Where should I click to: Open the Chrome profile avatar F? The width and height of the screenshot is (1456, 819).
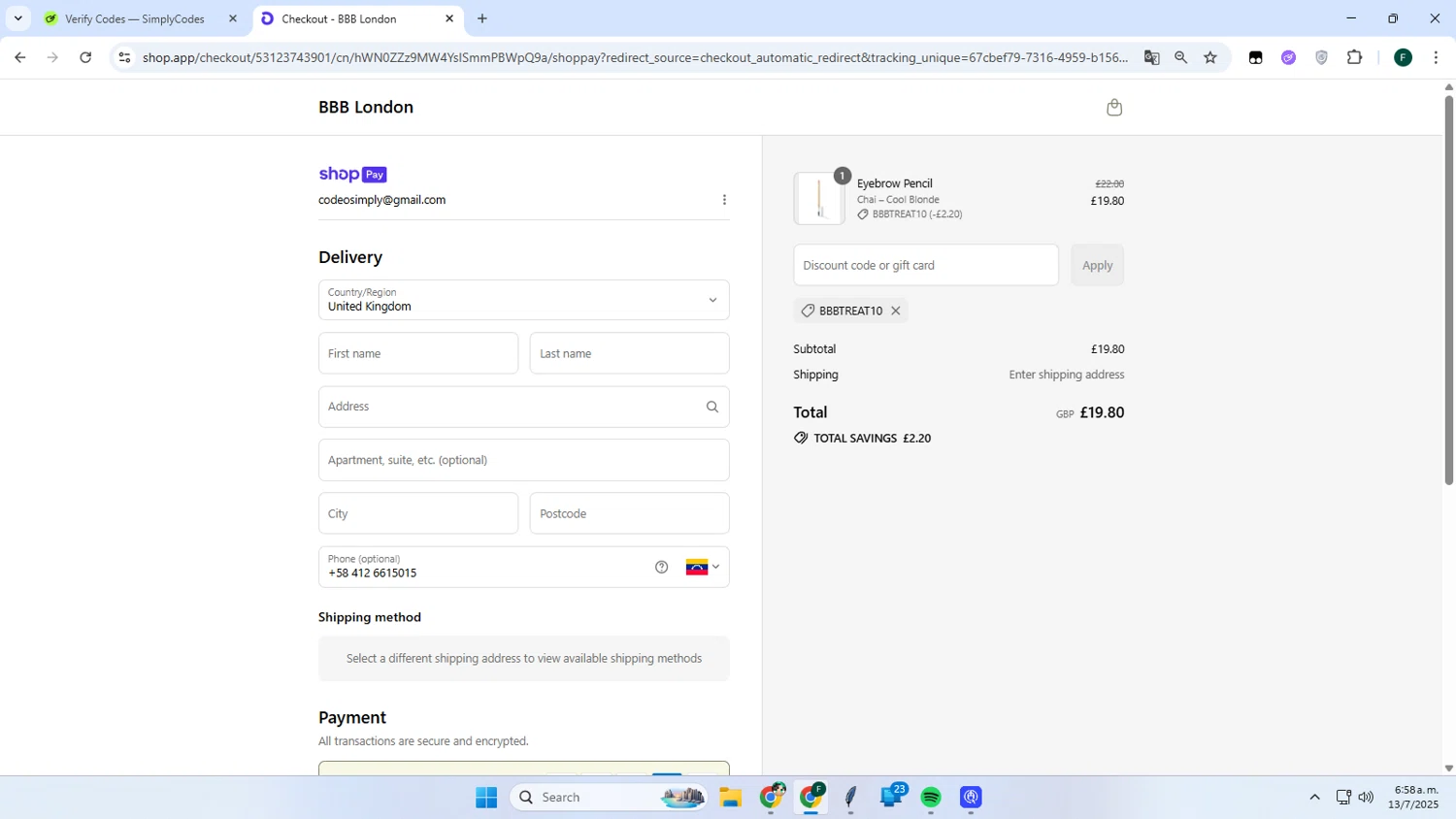click(1403, 57)
